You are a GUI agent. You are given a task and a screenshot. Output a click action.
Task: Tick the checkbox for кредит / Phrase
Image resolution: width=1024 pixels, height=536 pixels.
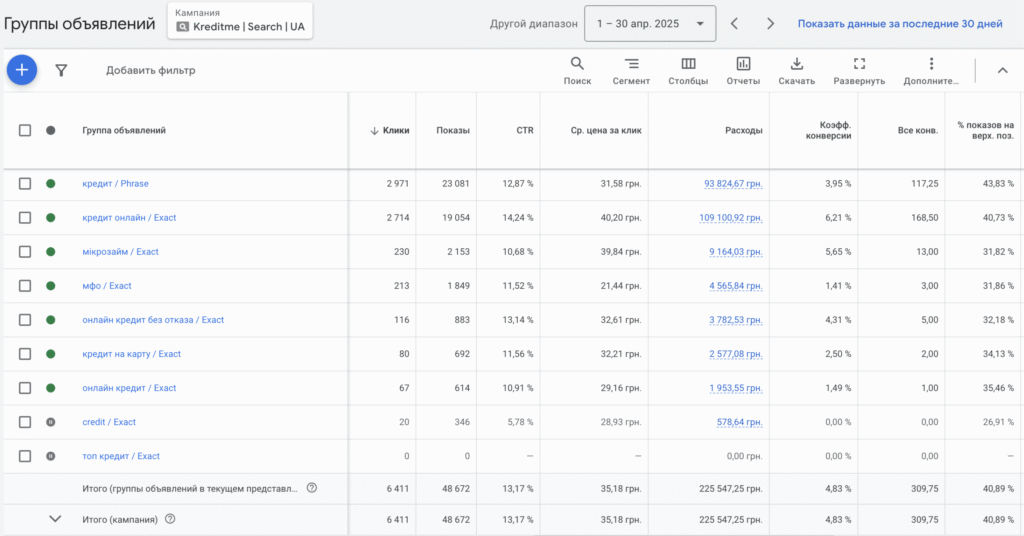coord(25,184)
